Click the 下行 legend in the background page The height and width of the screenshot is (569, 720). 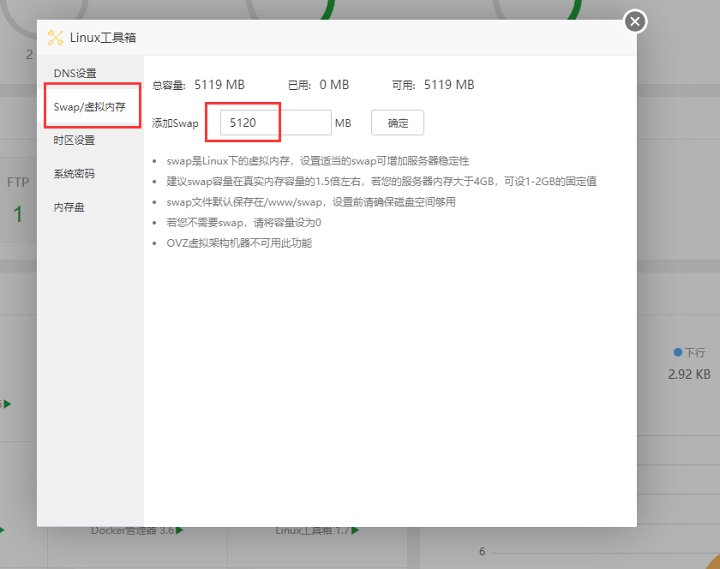coord(689,352)
